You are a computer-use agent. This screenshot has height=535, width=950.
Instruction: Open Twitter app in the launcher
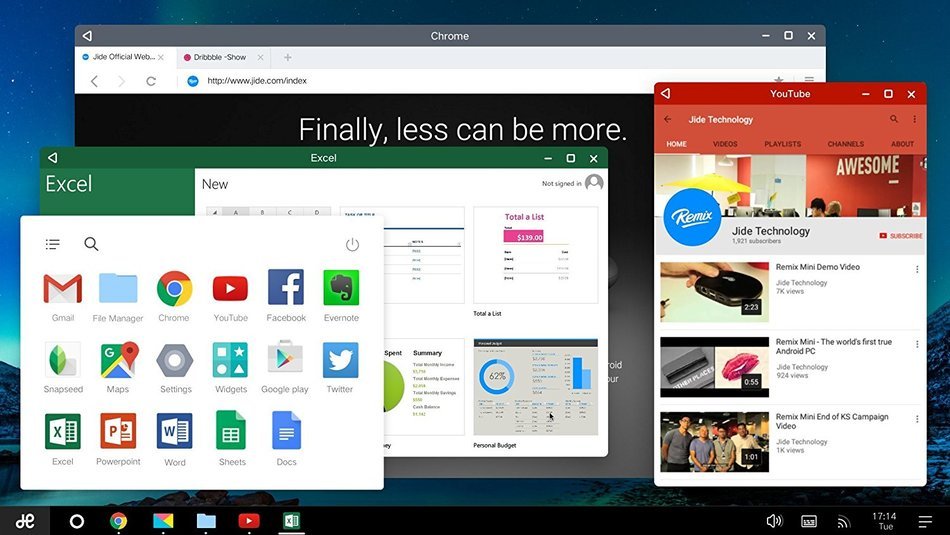click(x=340, y=360)
